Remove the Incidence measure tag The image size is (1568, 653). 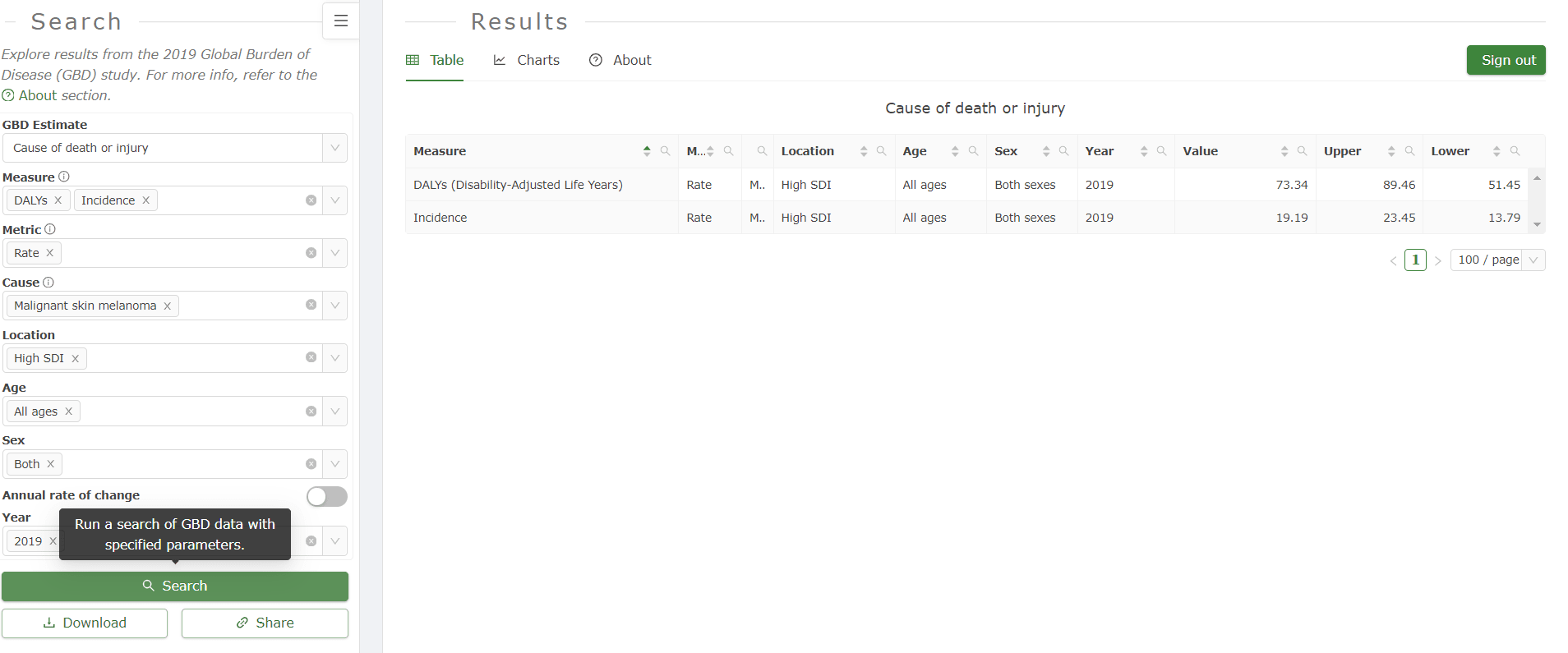146,200
